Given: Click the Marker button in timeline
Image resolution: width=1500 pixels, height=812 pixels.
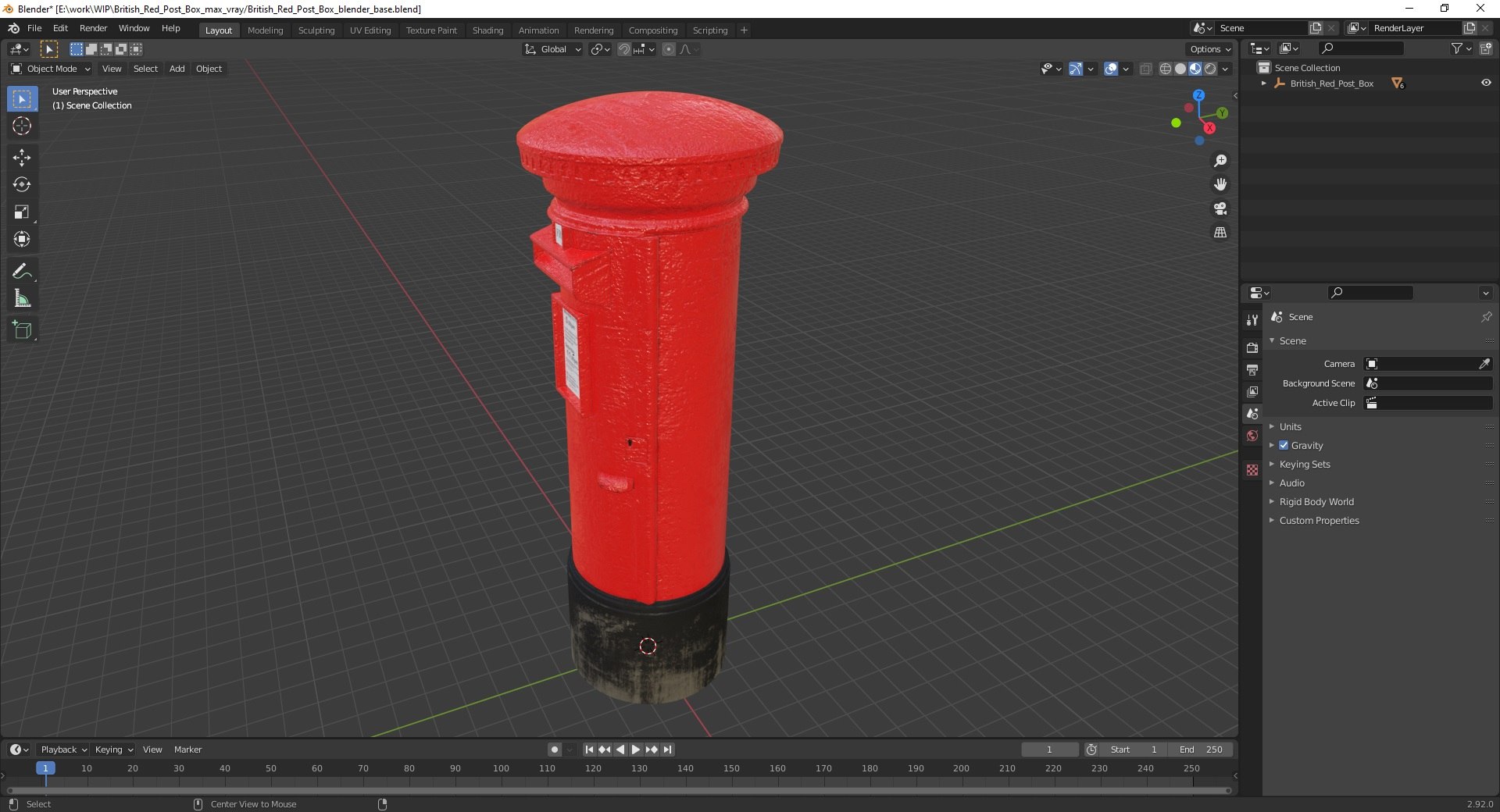Looking at the screenshot, I should tap(187, 750).
